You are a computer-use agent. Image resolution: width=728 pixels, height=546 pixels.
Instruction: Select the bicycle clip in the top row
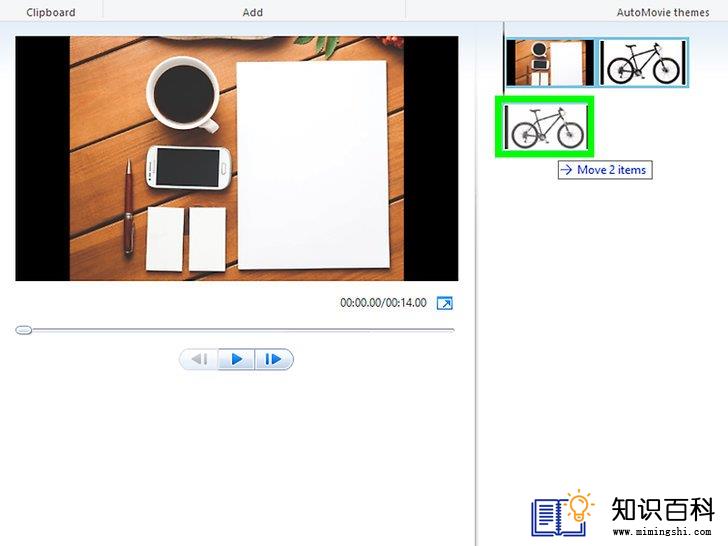[643, 63]
